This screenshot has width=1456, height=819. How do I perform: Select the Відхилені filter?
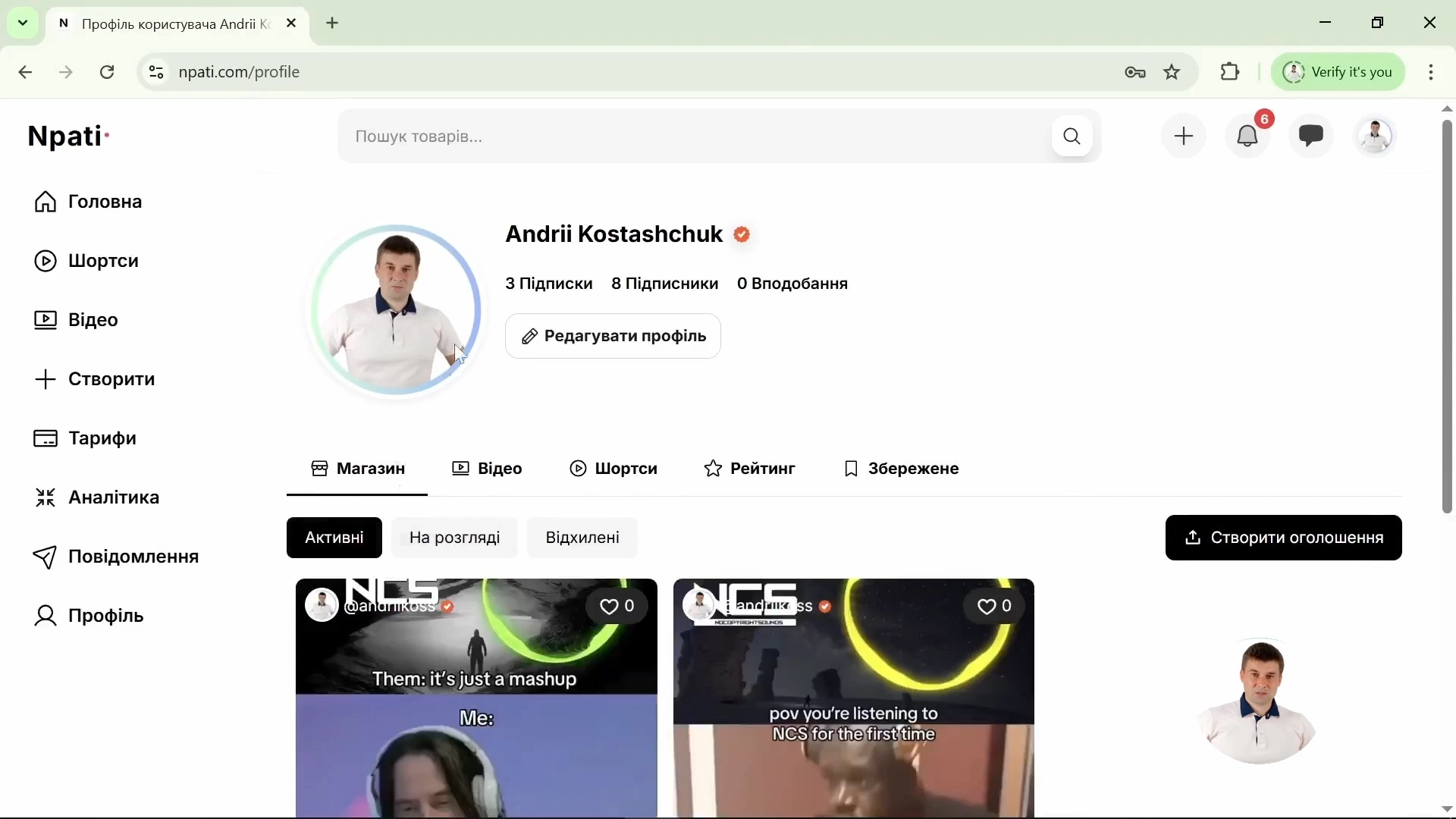tap(582, 538)
